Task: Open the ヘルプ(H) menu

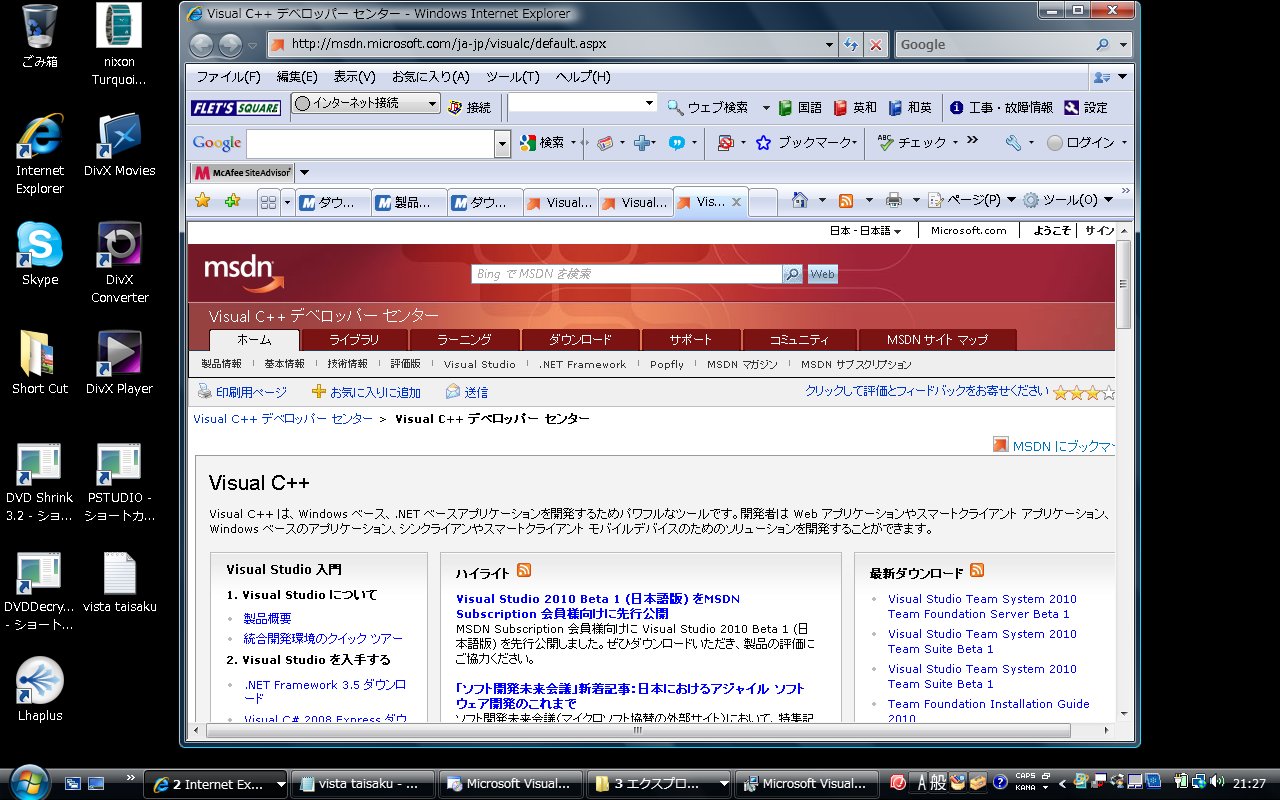Action: pyautogui.click(x=583, y=77)
